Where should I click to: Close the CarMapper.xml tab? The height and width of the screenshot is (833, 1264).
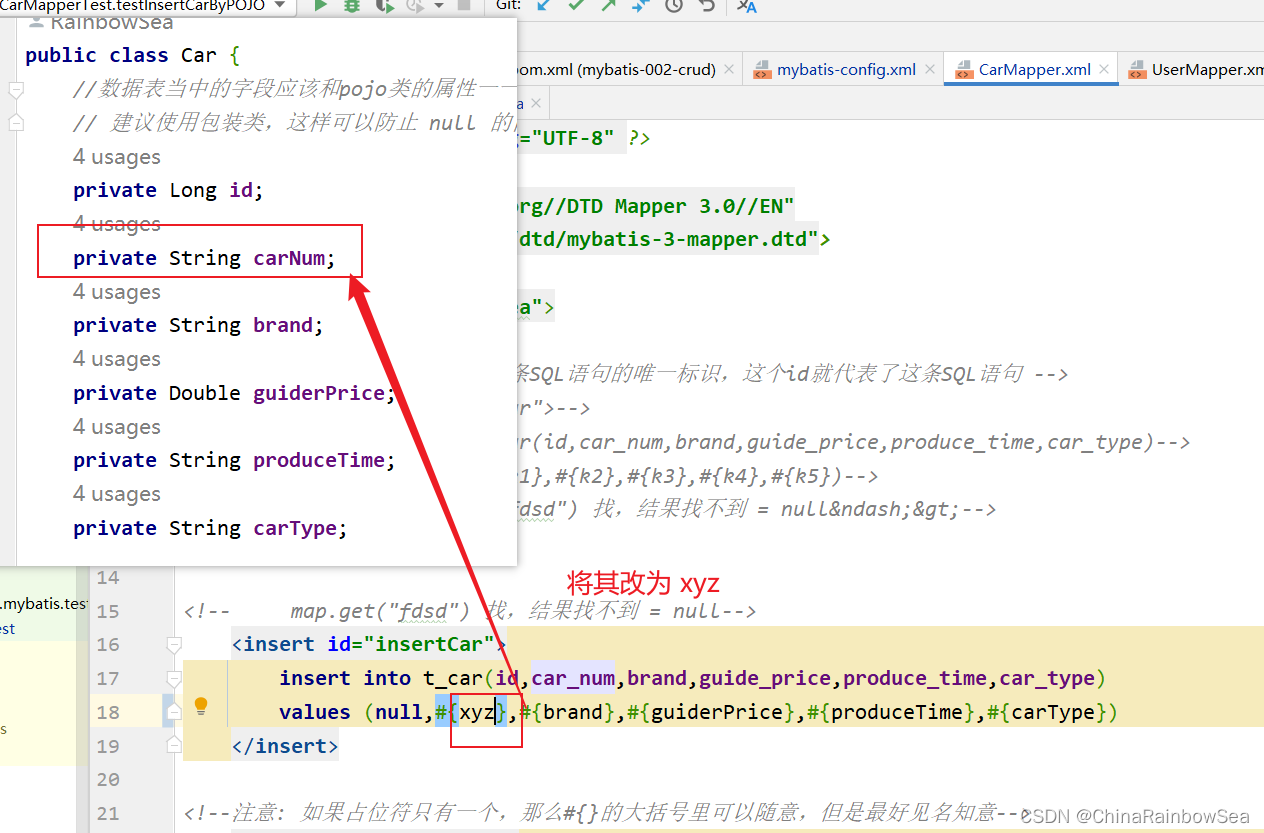(1104, 69)
